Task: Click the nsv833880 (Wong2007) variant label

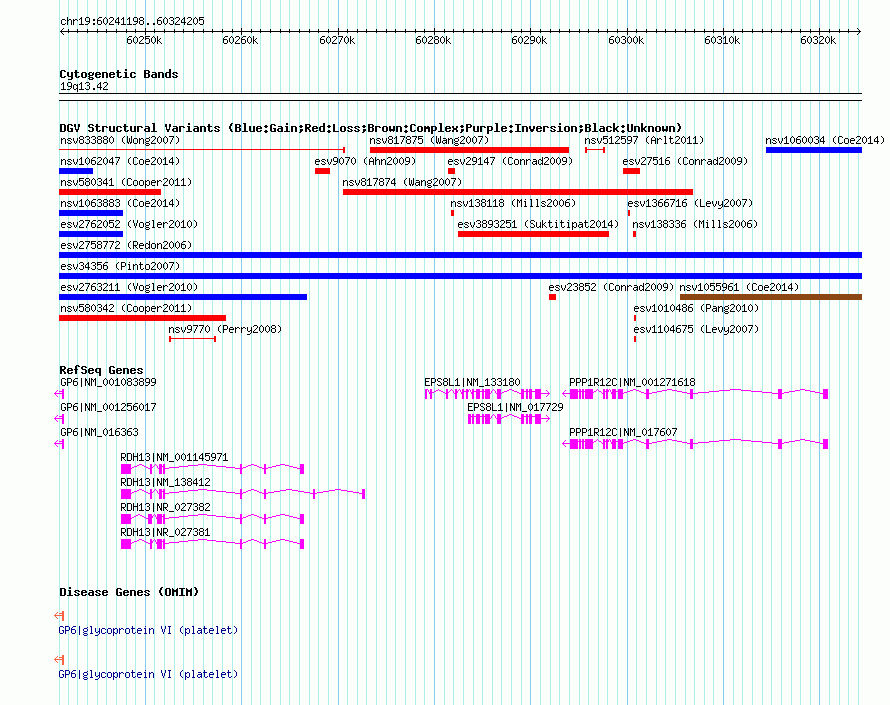Action: click(120, 140)
